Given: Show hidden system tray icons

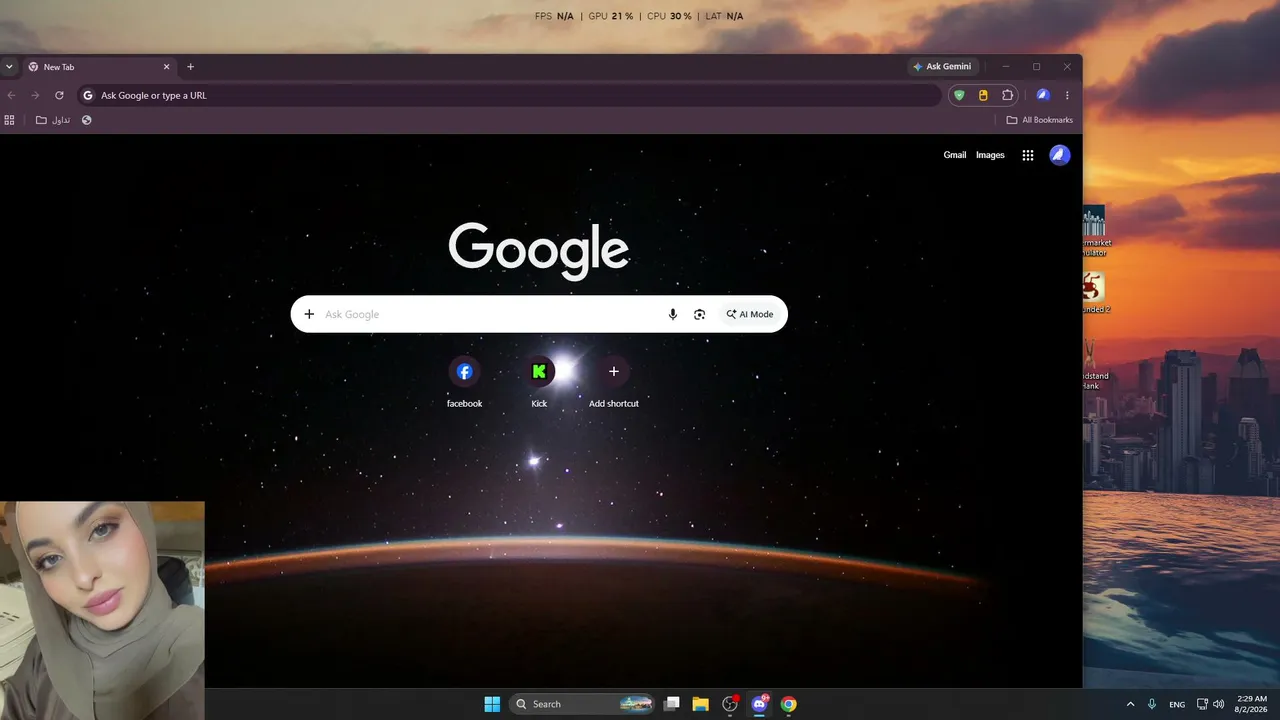Looking at the screenshot, I should (x=1130, y=704).
